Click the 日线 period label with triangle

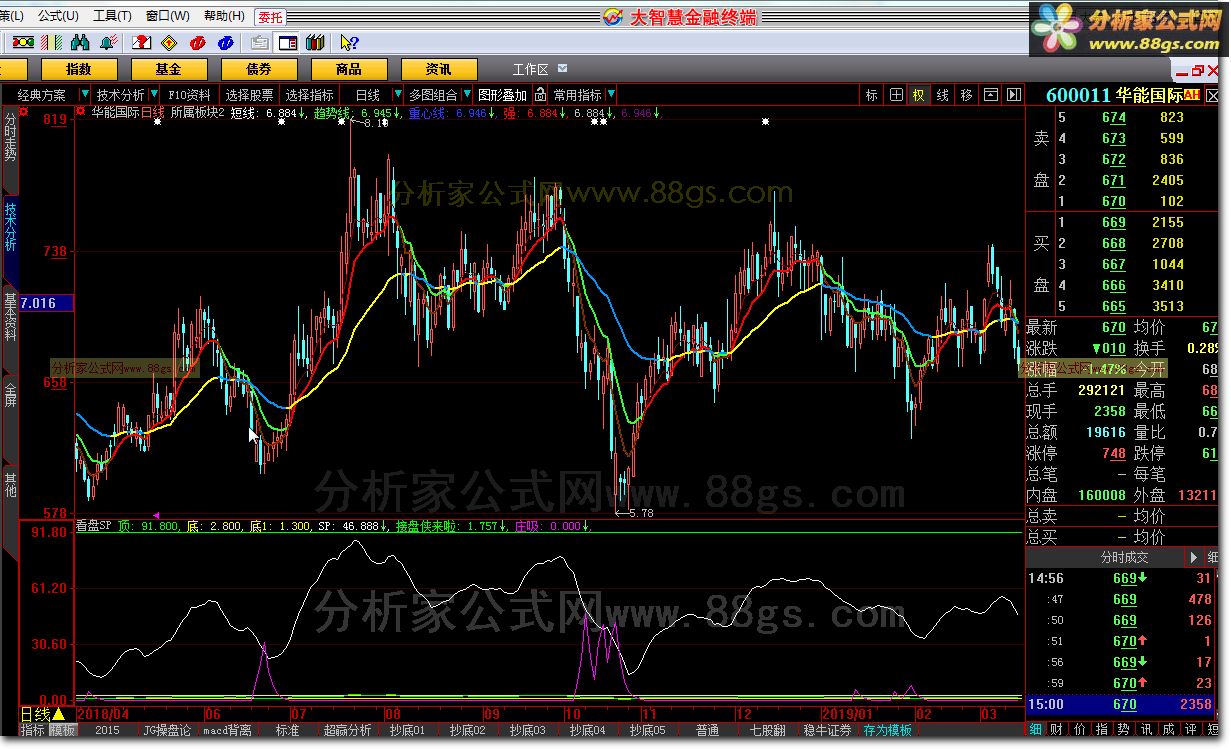[x=43, y=714]
